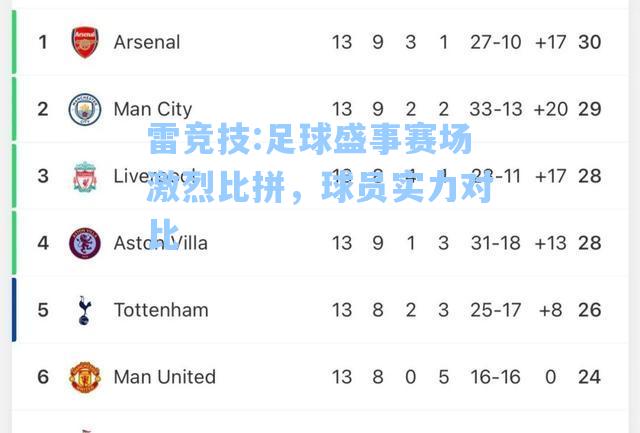
Task: Select Arsenal's 30 points value
Action: click(589, 42)
